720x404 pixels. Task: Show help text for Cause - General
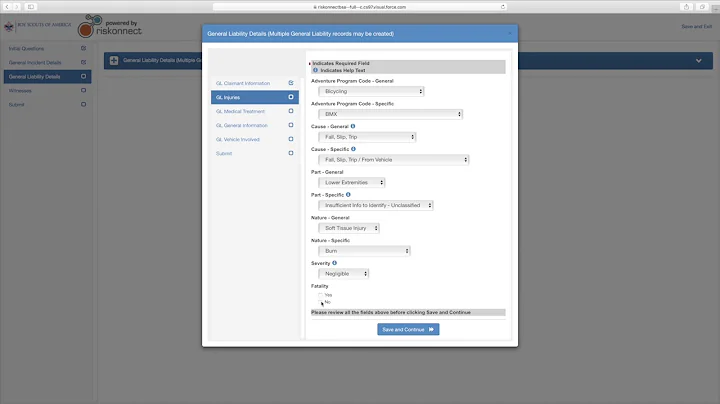pos(353,126)
